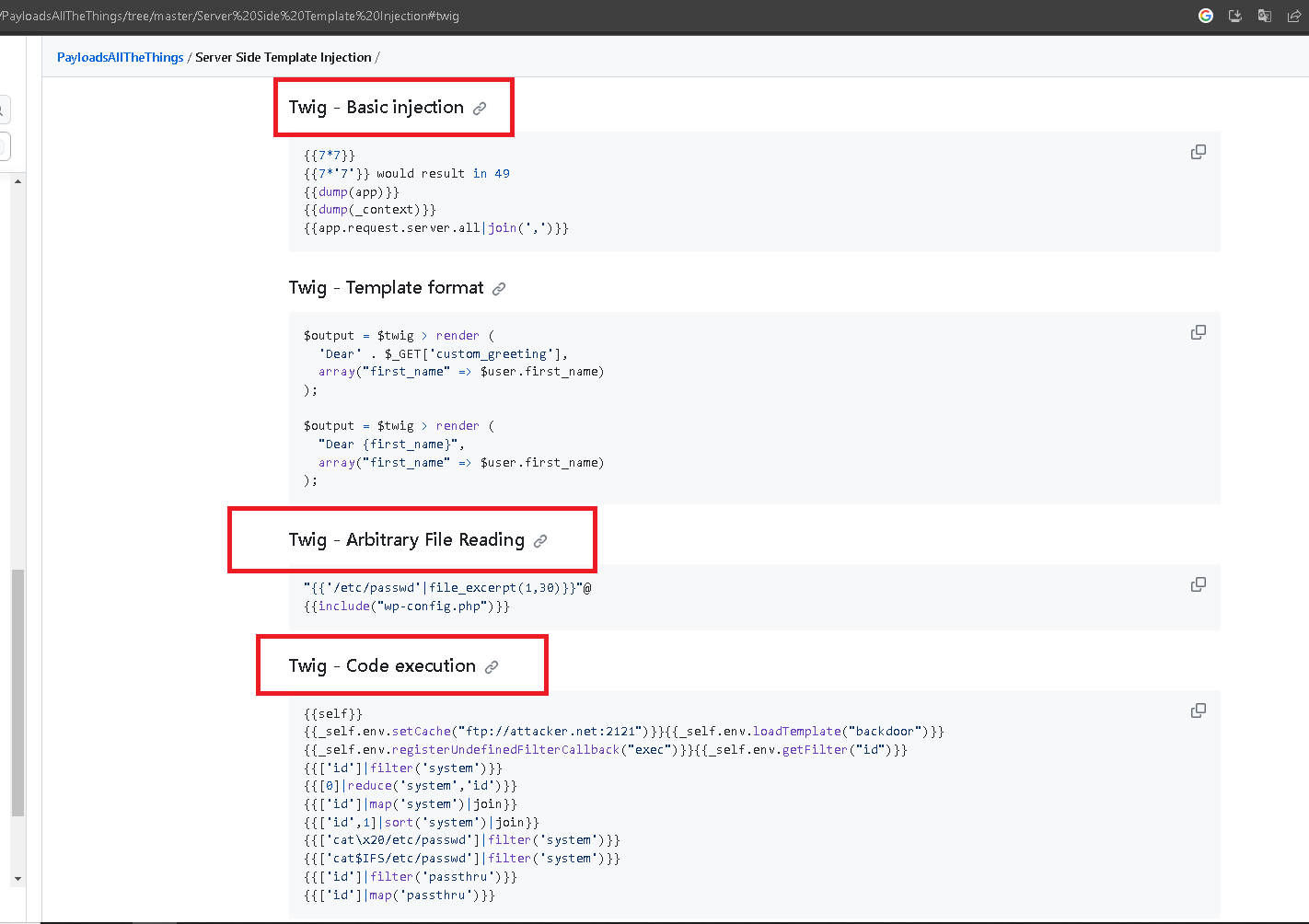This screenshot has width=1309, height=924.
Task: Click the URL in the address bar
Action: (x=230, y=16)
